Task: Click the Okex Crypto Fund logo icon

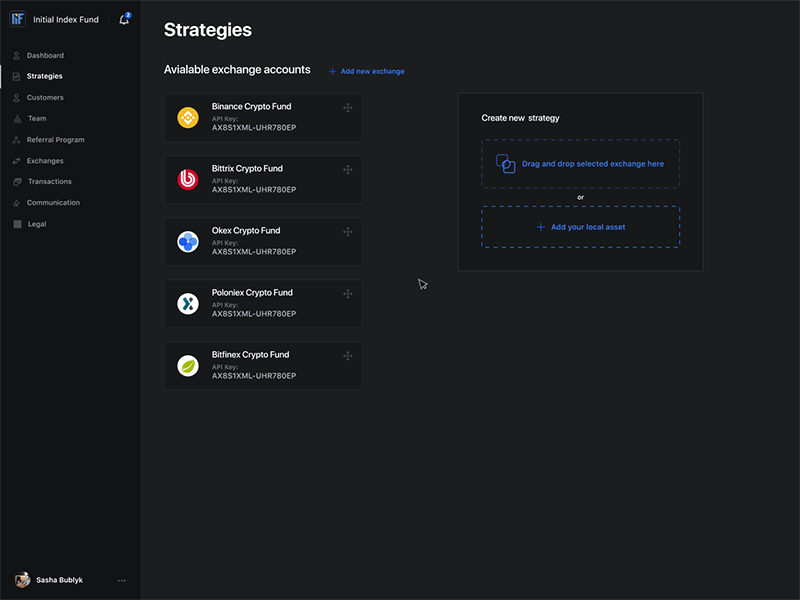Action: click(x=188, y=241)
